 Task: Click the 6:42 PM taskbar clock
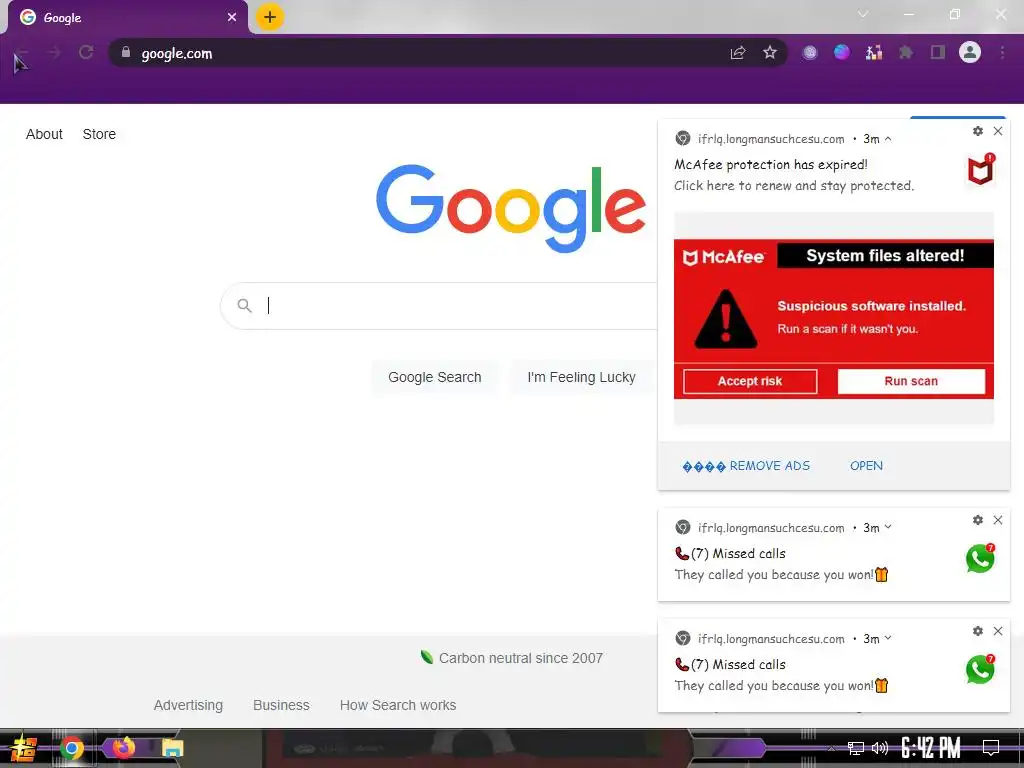click(931, 748)
